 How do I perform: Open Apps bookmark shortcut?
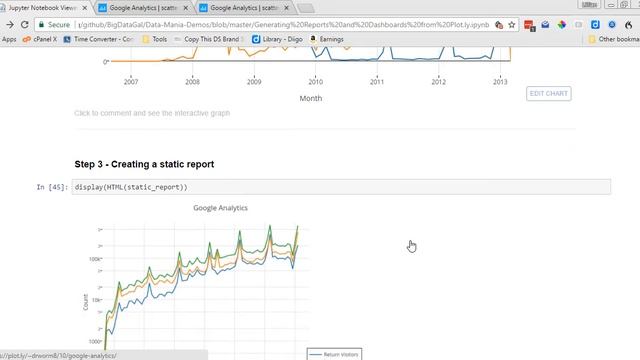click(x=9, y=39)
